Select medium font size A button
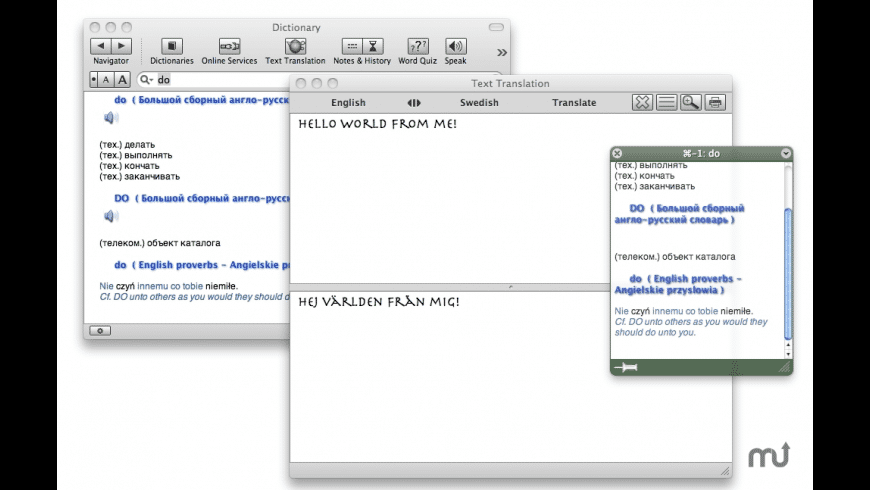The height and width of the screenshot is (490, 870). [x=106, y=80]
